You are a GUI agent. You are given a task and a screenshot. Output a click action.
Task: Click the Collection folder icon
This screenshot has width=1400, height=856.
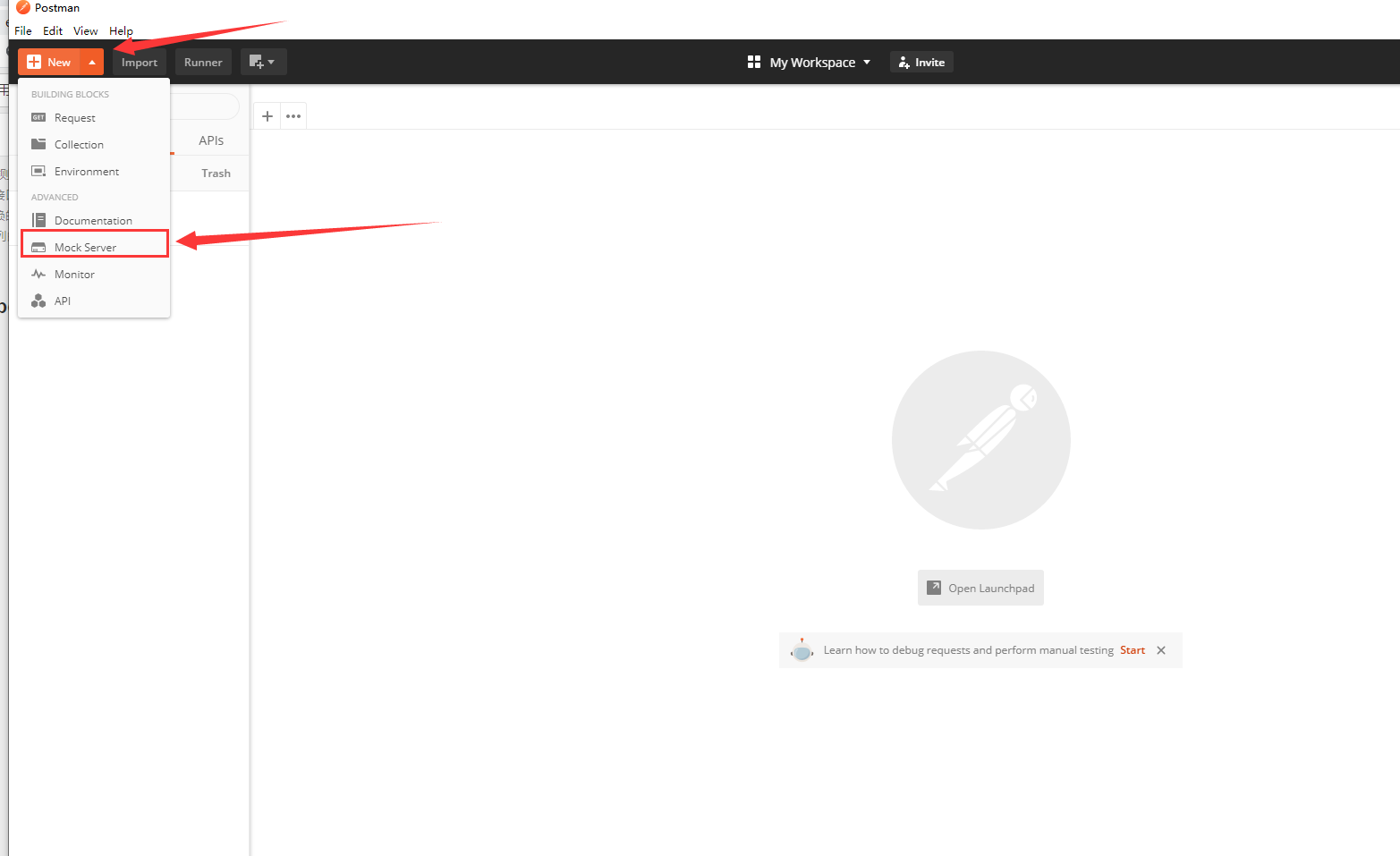pos(38,144)
